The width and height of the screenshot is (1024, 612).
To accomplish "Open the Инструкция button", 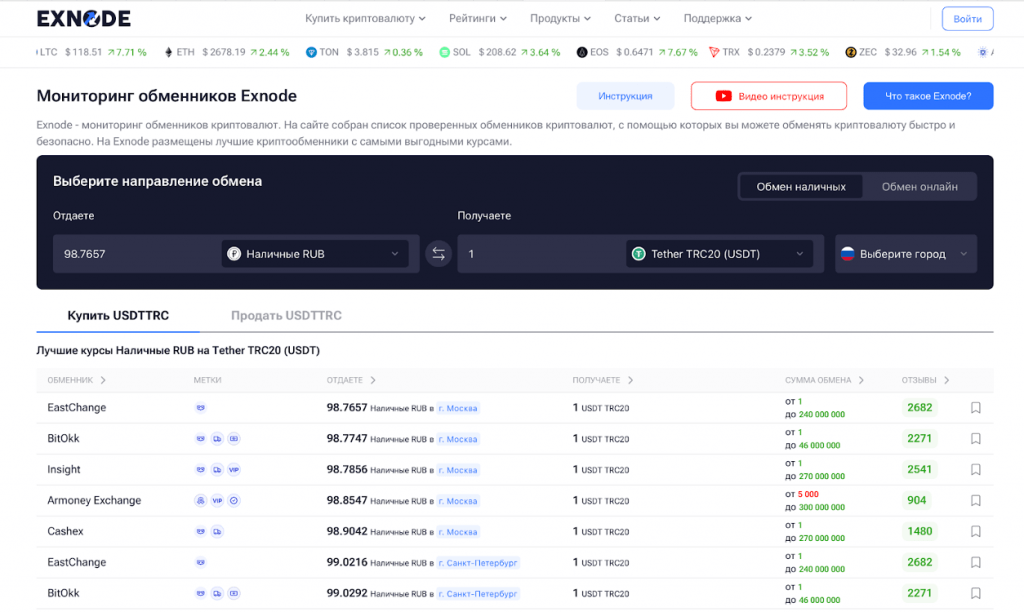I will click(625, 96).
